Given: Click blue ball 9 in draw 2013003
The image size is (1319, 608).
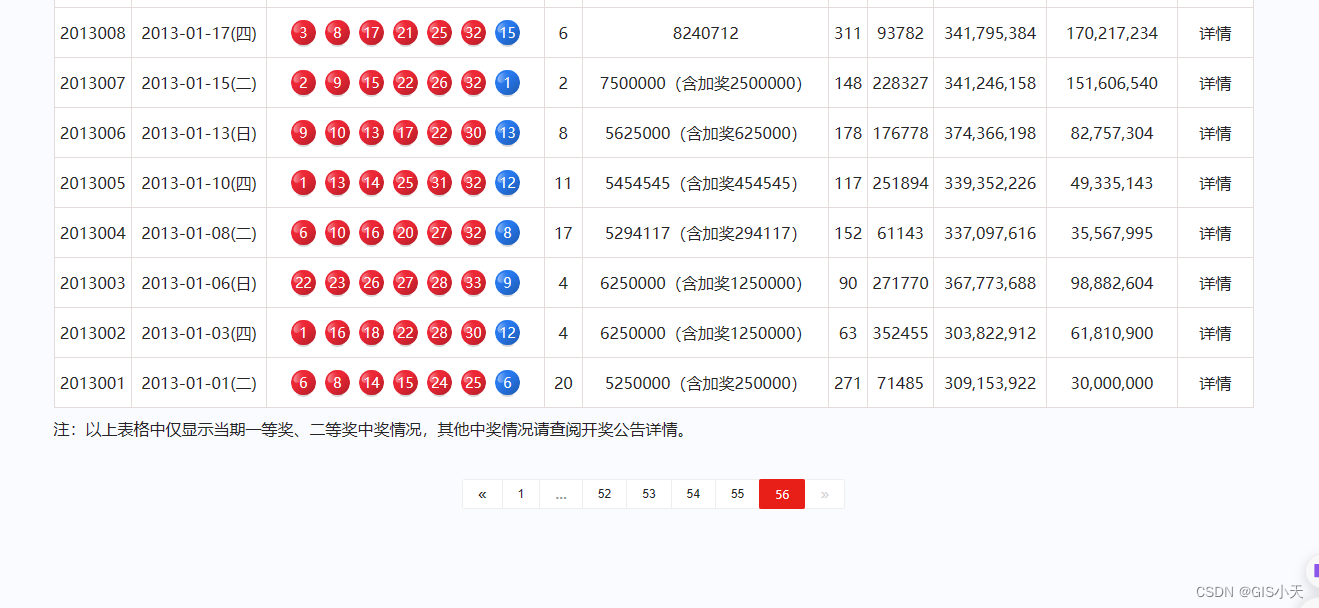Looking at the screenshot, I should click(507, 283).
